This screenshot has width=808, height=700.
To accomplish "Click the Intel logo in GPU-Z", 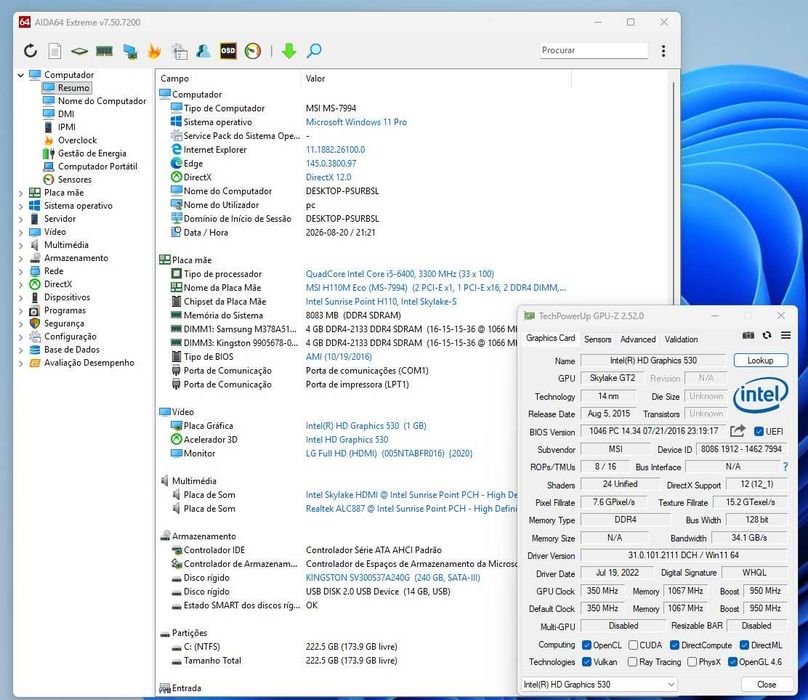I will [x=761, y=395].
